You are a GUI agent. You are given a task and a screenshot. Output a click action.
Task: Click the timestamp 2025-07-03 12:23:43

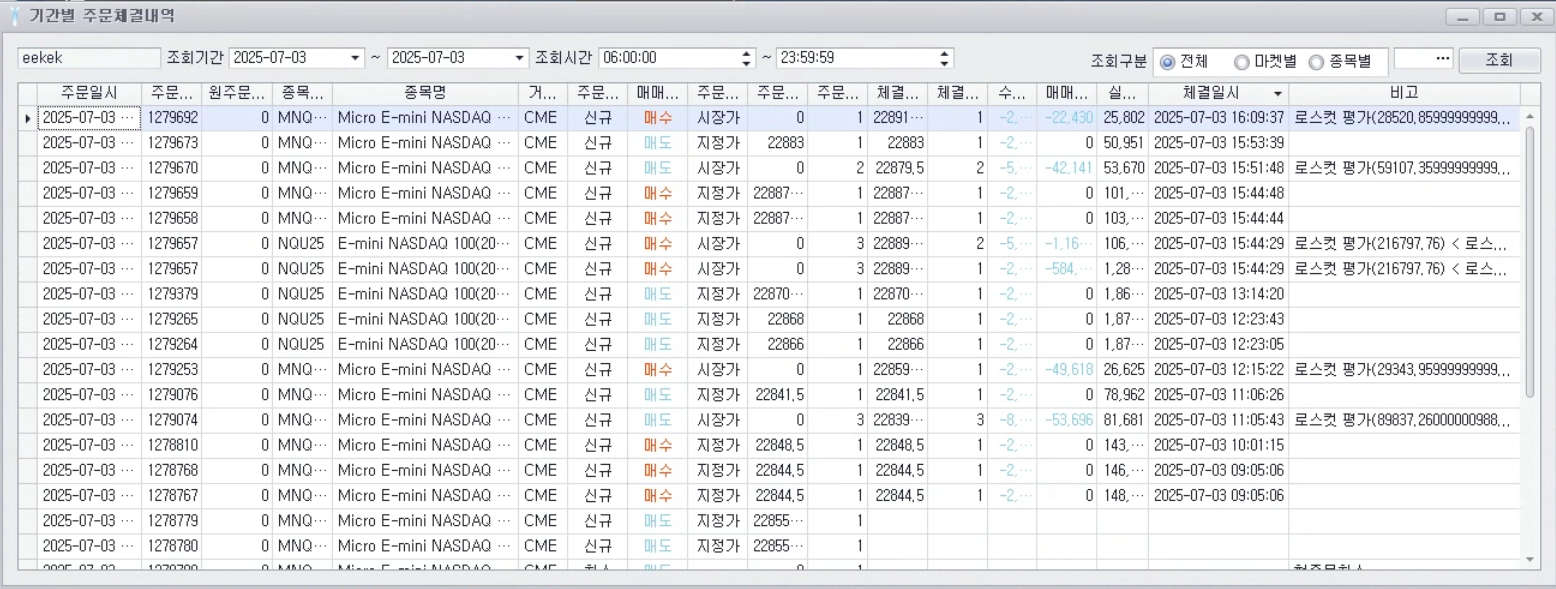[x=1219, y=319]
